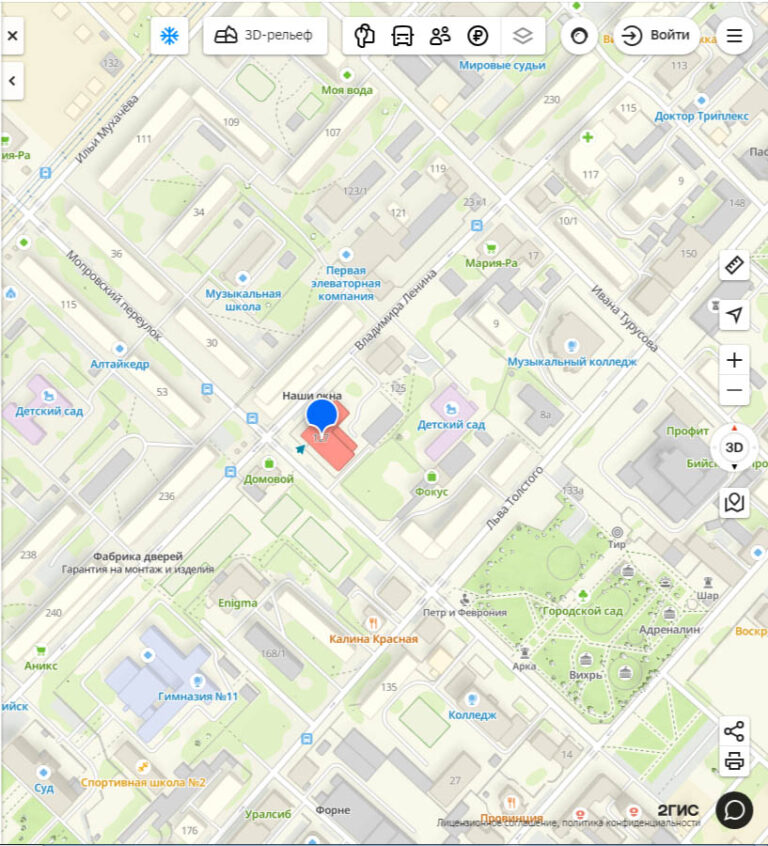Select Мировые судьи label
The width and height of the screenshot is (768, 846).
(x=502, y=65)
